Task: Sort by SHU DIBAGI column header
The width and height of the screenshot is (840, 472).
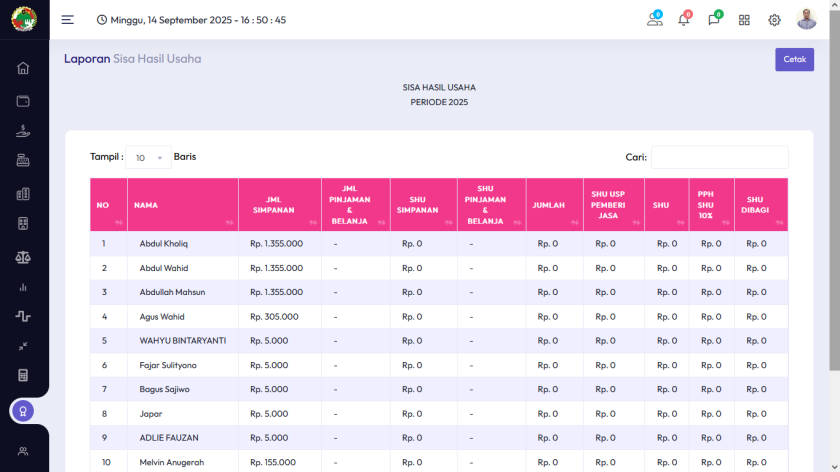Action: (760, 205)
